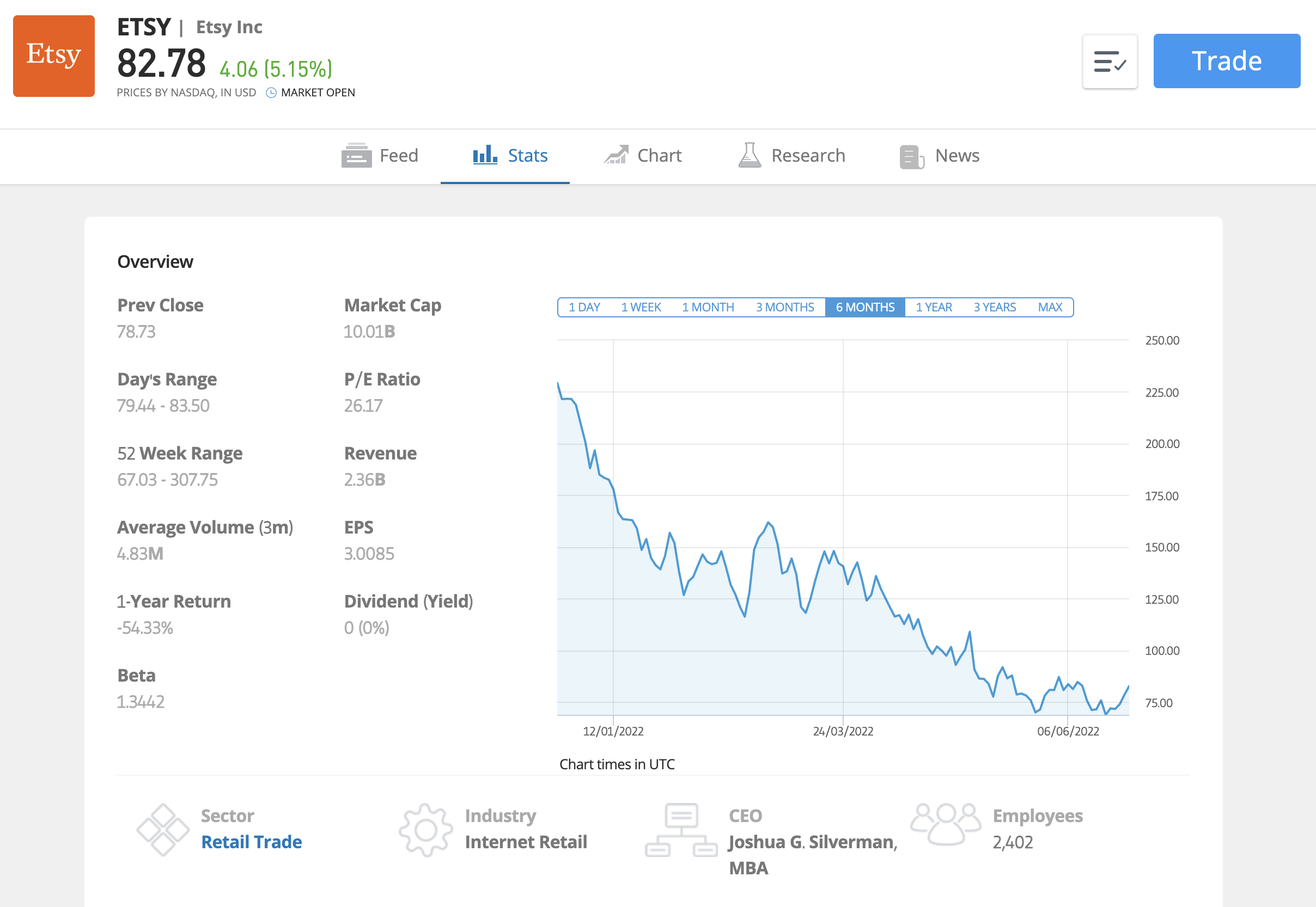Click the Market Cap value 10.01B
Image resolution: width=1316 pixels, height=907 pixels.
point(369,332)
